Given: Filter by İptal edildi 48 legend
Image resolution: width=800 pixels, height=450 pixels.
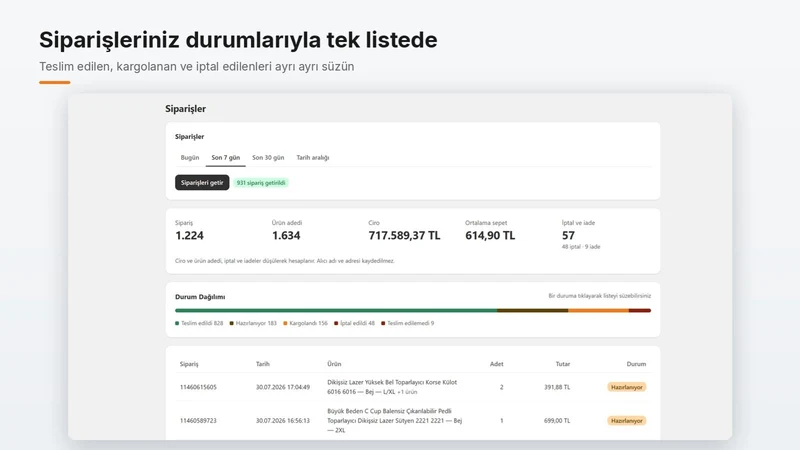Looking at the screenshot, I should click(354, 323).
